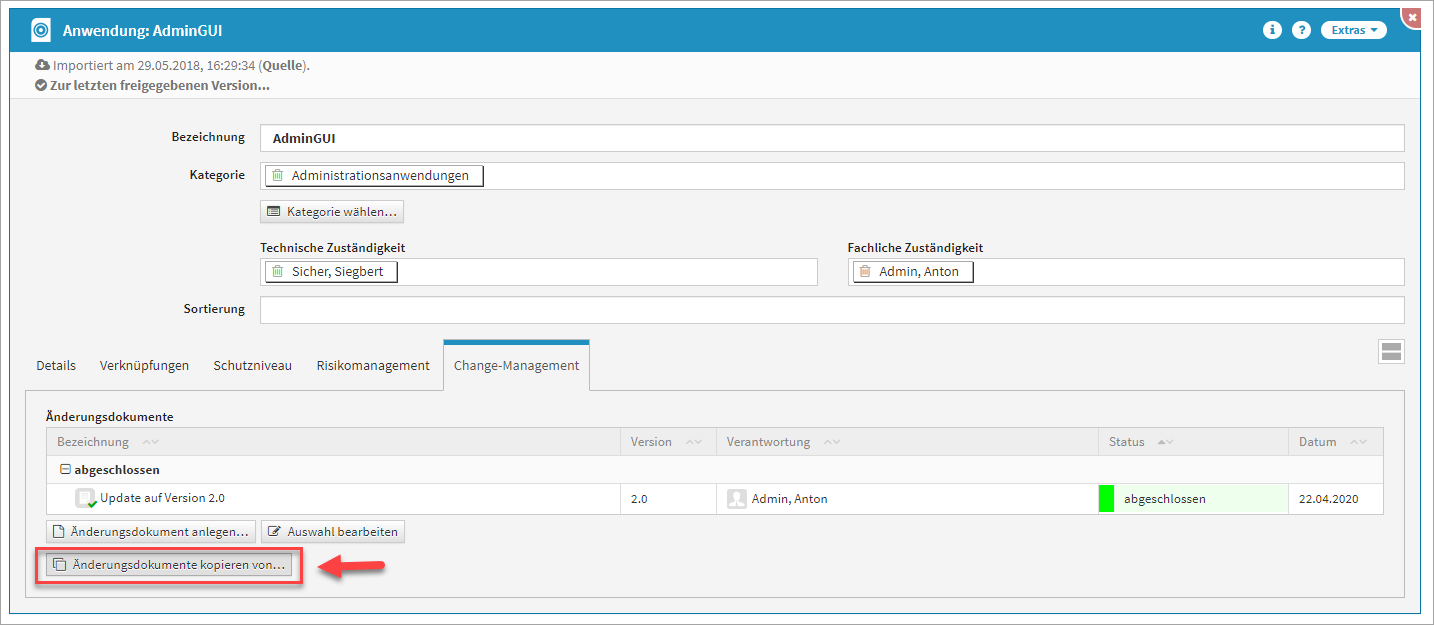Click the info icon in header
This screenshot has height=625, width=1434.
[1272, 30]
